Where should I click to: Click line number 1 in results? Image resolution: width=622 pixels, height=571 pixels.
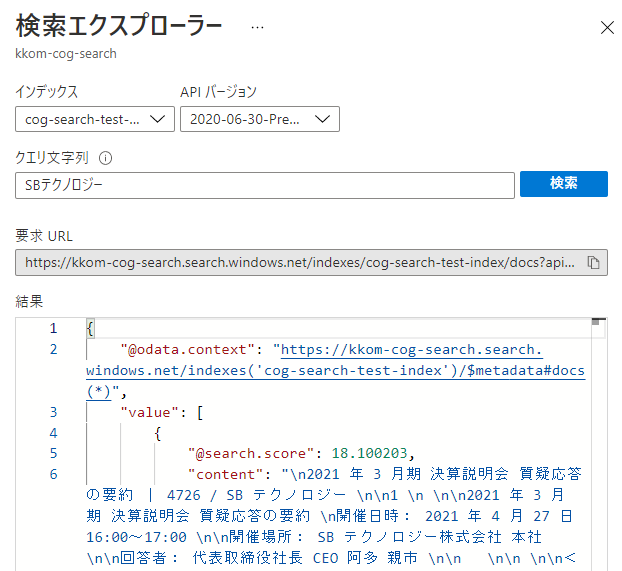point(53,329)
